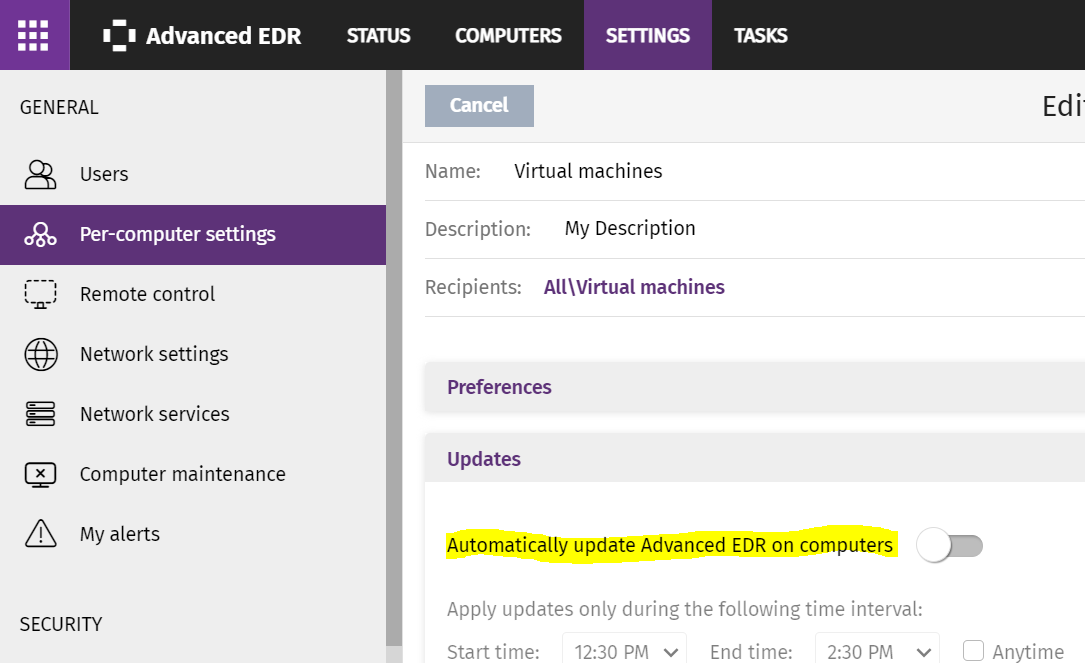Click the Name field "Virtual machines"
The image size is (1085, 663).
pyautogui.click(x=588, y=171)
